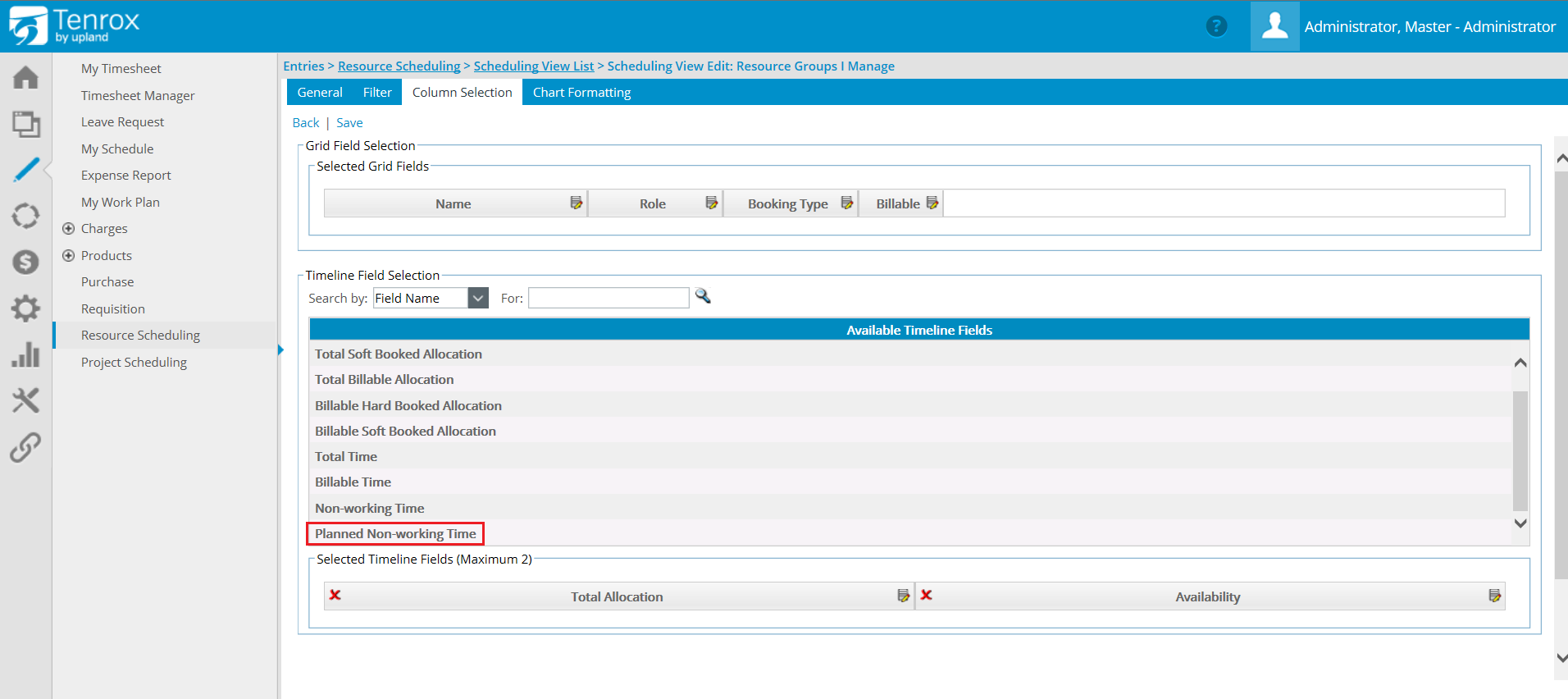Click available fields list scroll up arrow
Viewport: 1568px width, 699px height.
pos(1520,363)
